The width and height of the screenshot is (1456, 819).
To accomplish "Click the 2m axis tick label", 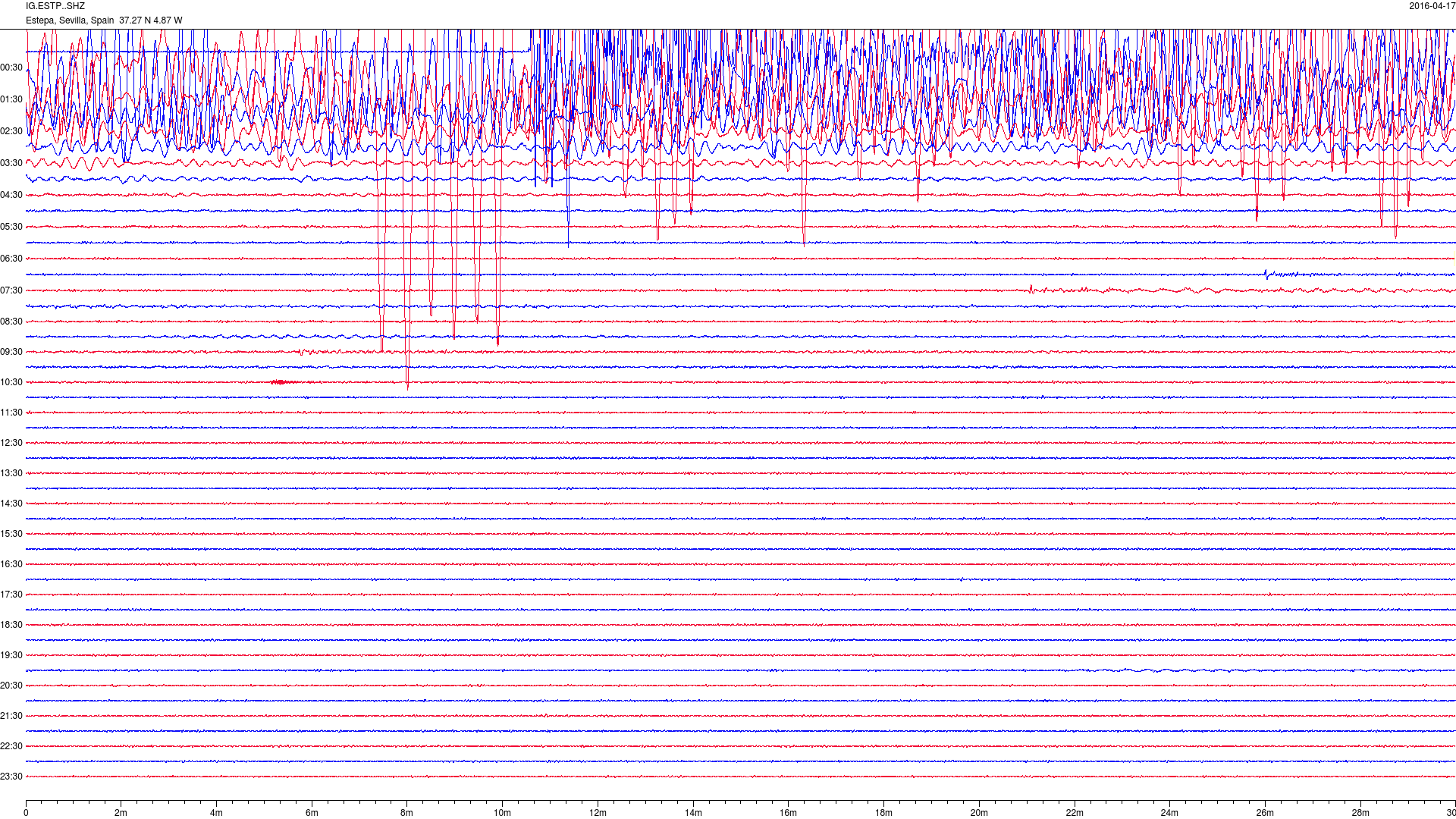I will point(121,813).
